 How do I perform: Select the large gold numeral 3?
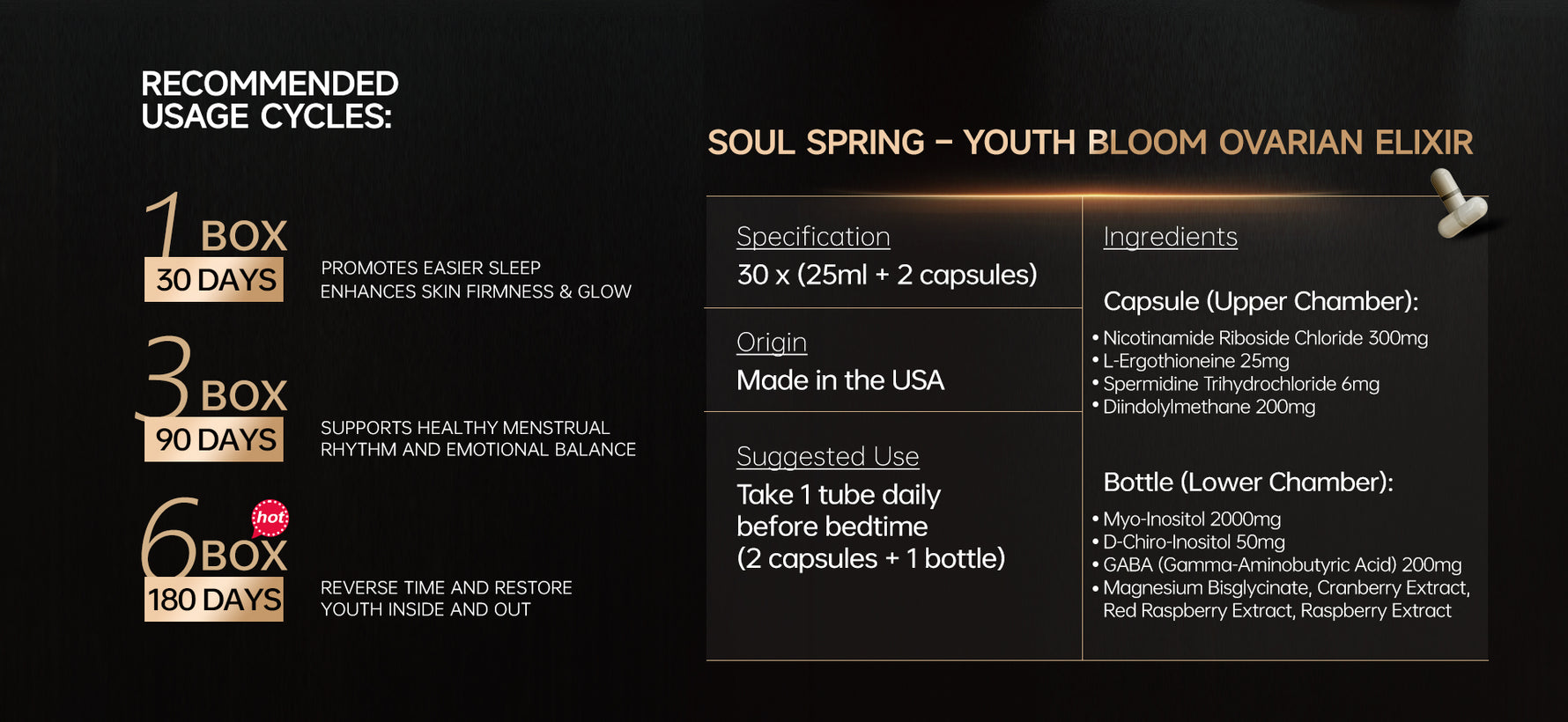pos(165,377)
